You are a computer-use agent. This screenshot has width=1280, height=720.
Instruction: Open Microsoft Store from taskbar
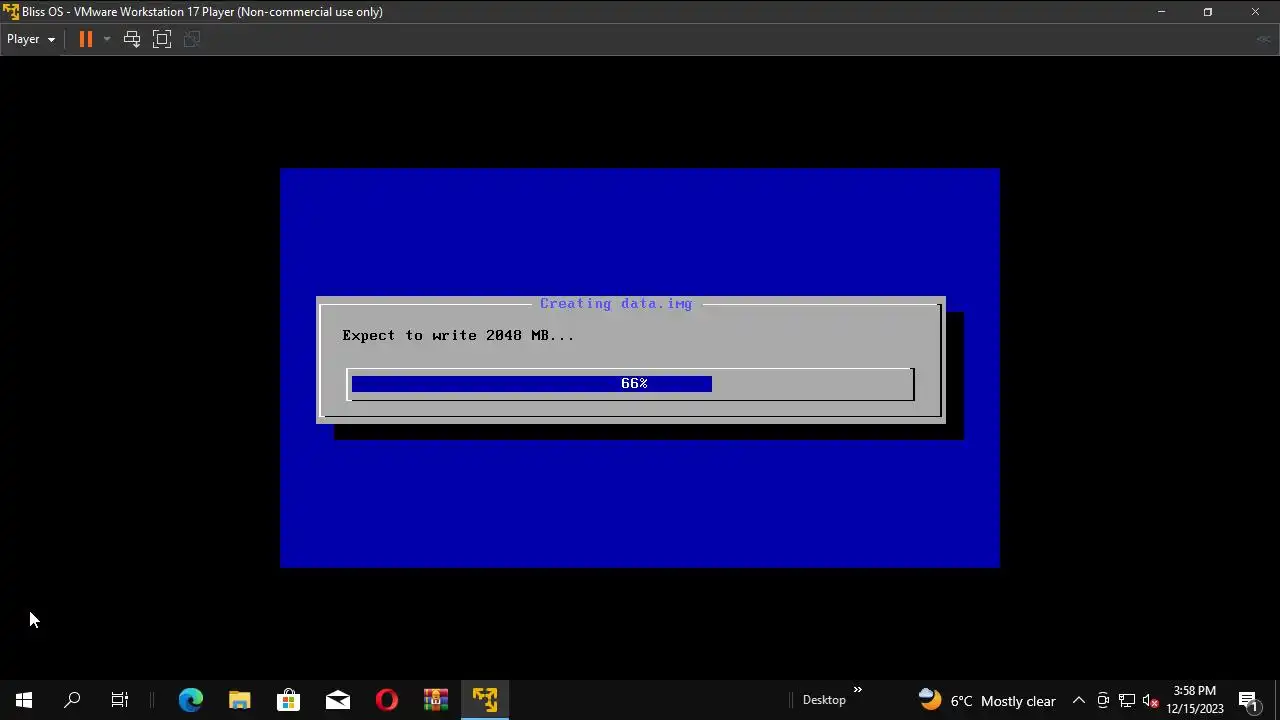point(288,700)
